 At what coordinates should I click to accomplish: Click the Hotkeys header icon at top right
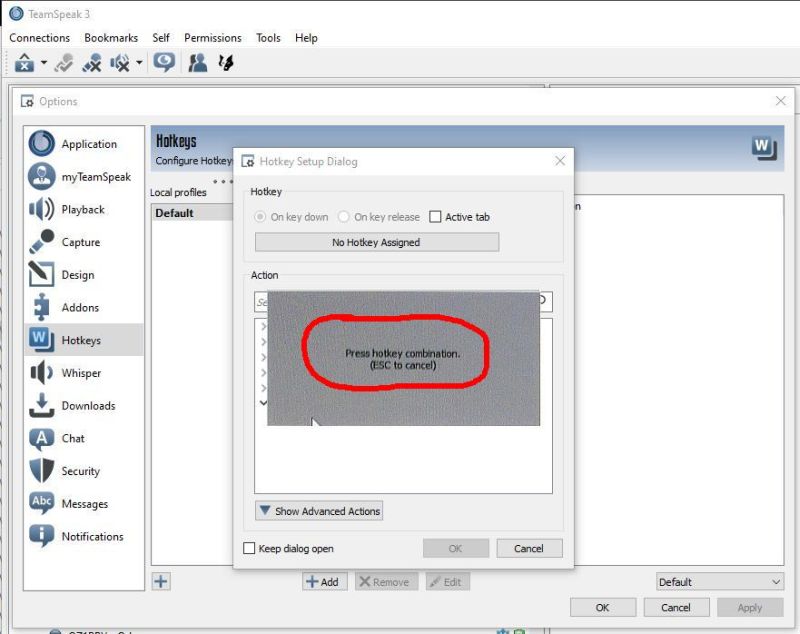click(764, 148)
